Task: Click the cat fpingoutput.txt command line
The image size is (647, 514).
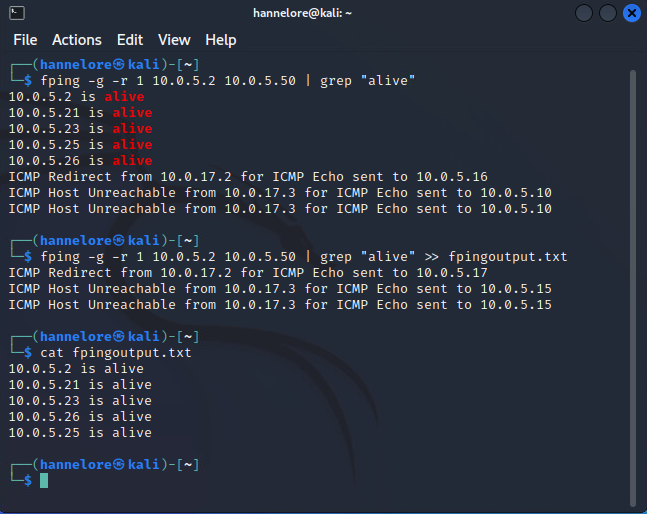Action: (x=115, y=353)
